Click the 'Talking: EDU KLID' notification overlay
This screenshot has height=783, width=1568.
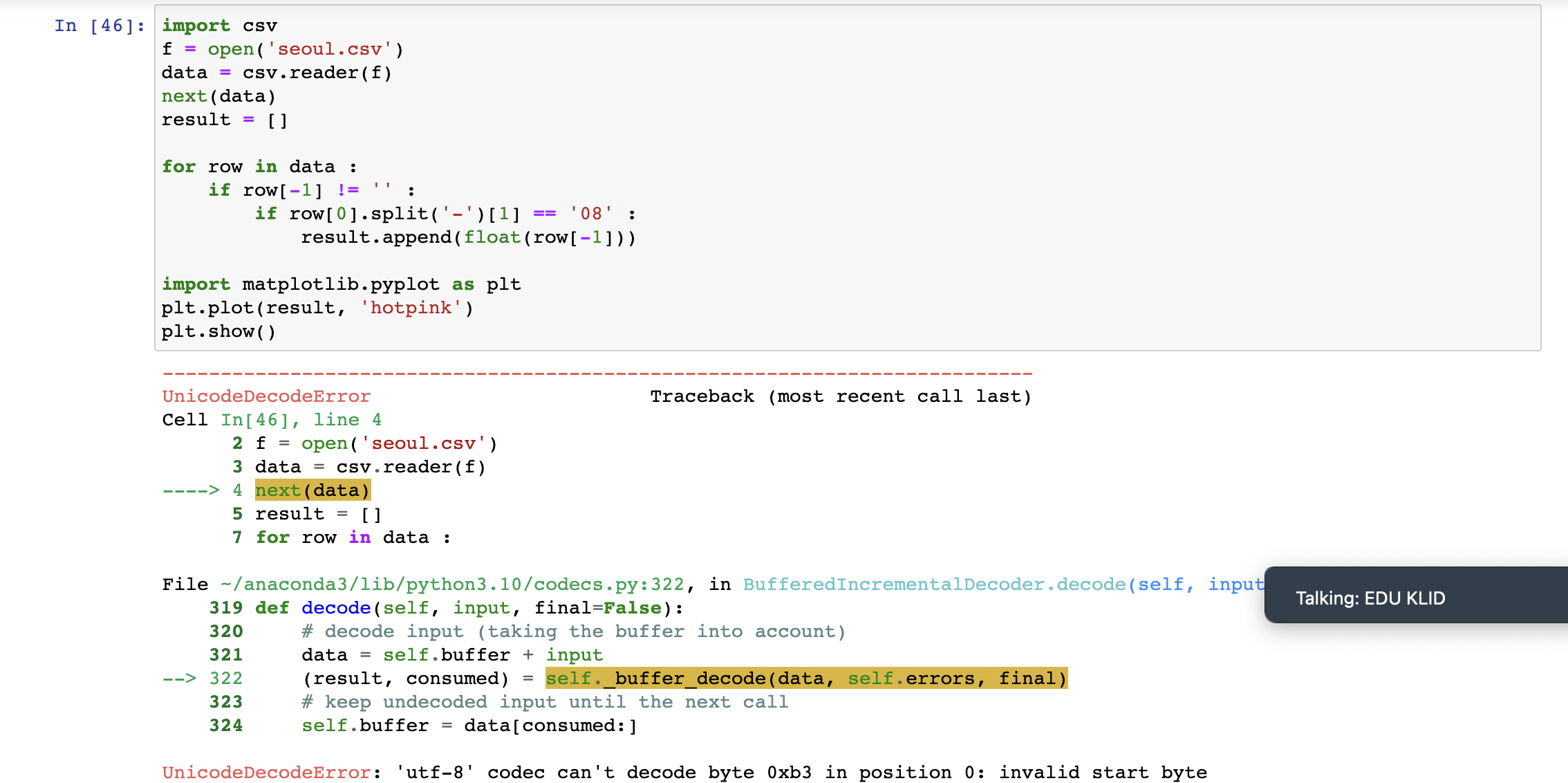tap(1370, 598)
